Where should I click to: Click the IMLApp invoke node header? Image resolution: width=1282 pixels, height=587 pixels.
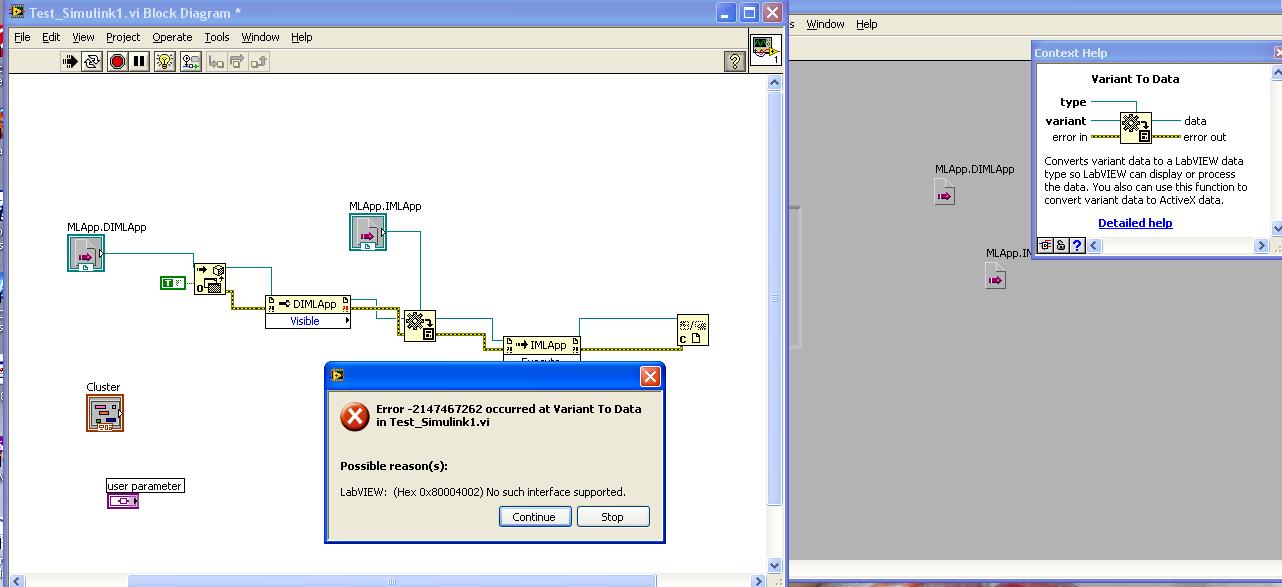[541, 345]
